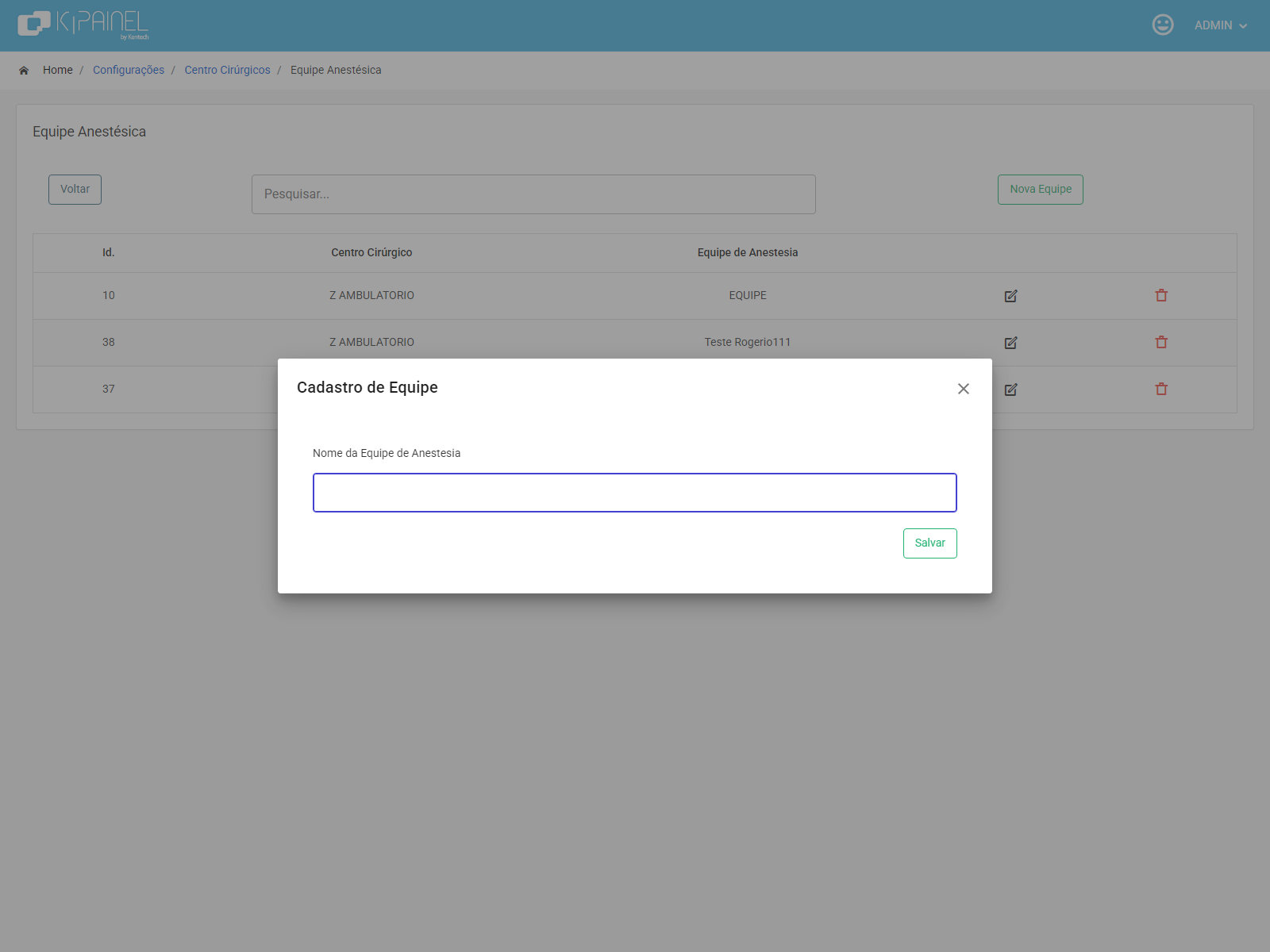1270x952 pixels.
Task: Navigate to Centro Cirúrgicos breadcrumb
Action: [x=227, y=70]
